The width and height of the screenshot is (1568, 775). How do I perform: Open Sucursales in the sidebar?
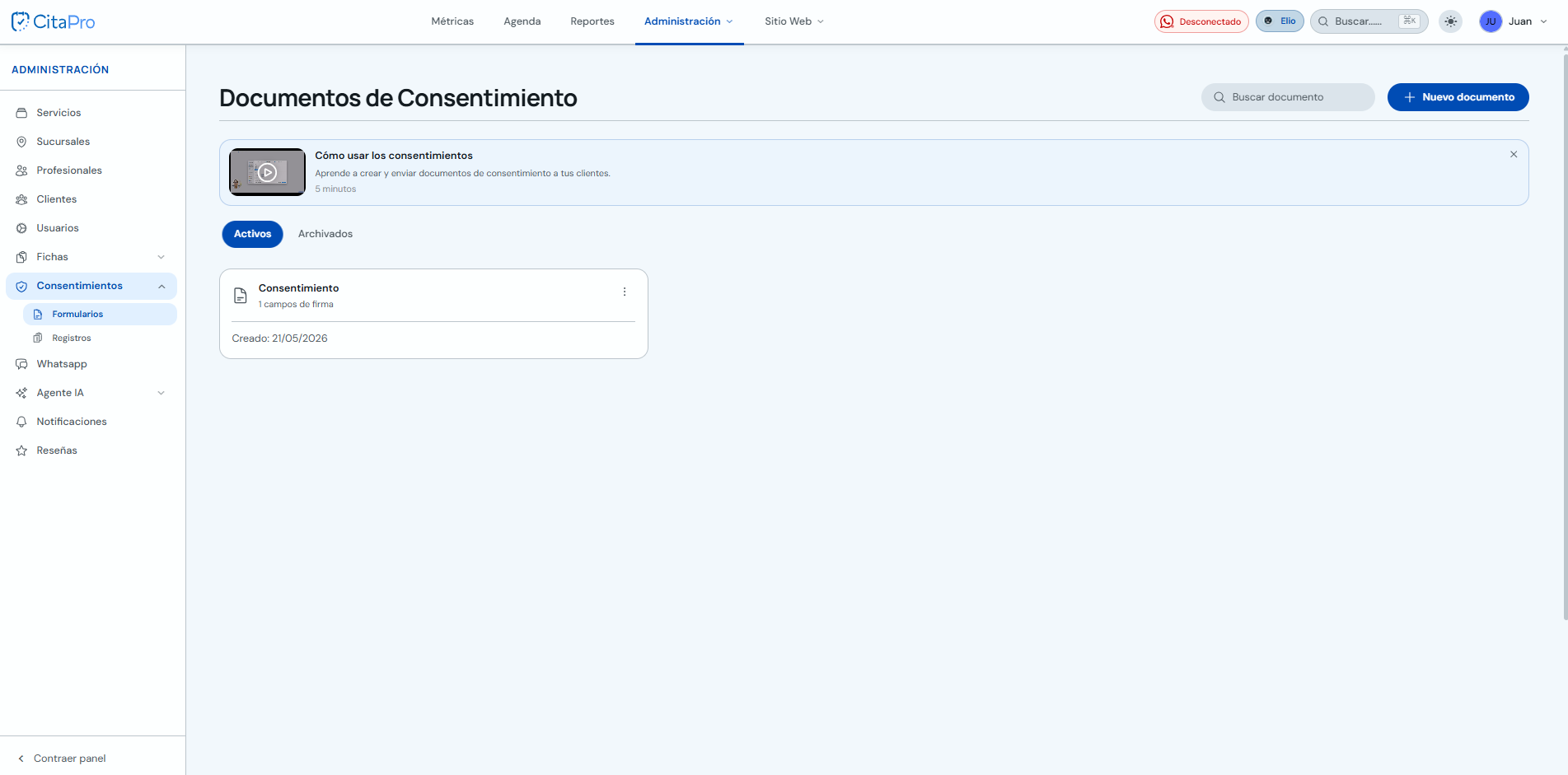91,142
